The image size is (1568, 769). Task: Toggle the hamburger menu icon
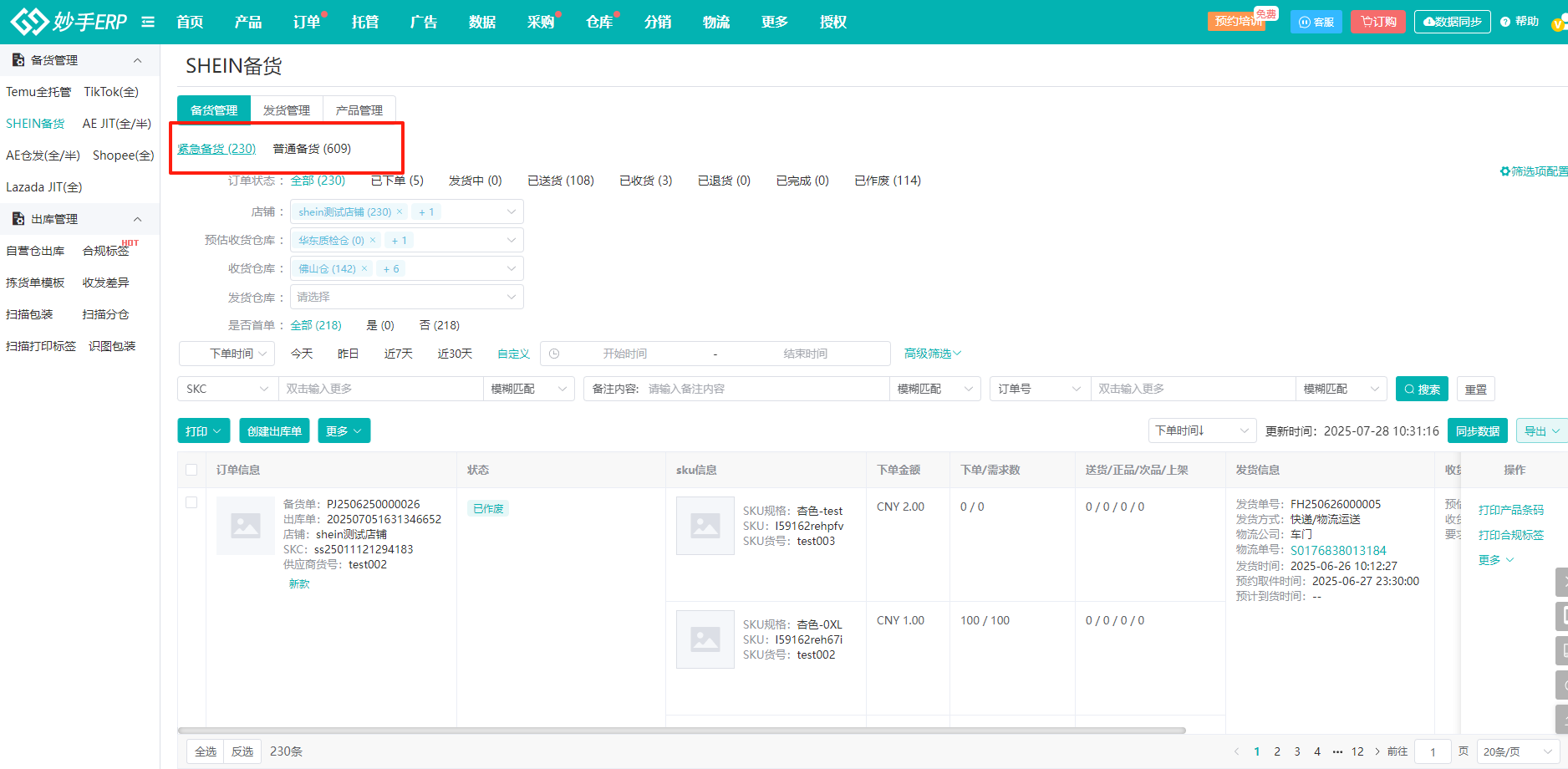tap(148, 22)
